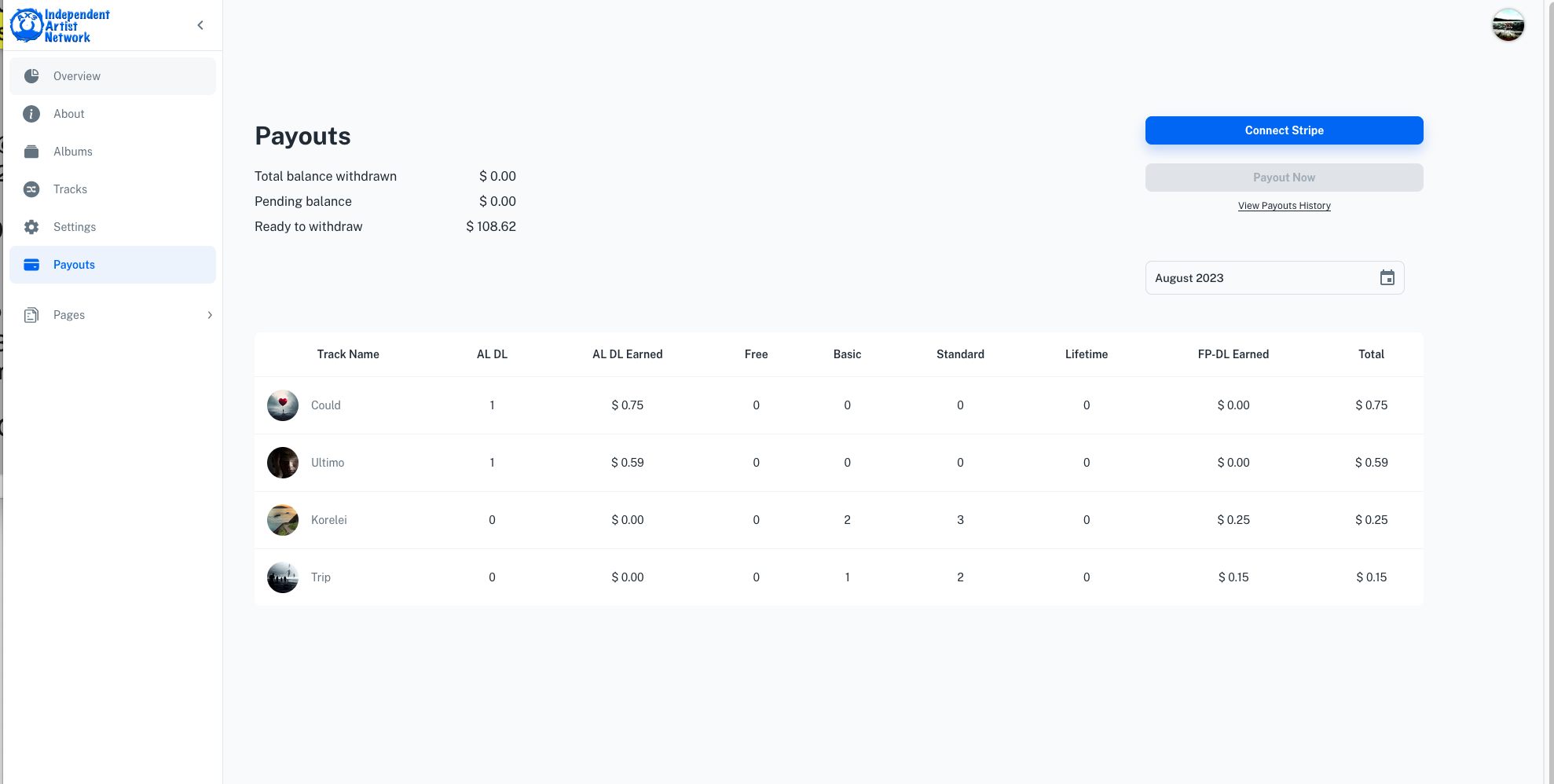Click the About info icon
The image size is (1554, 784).
31,114
